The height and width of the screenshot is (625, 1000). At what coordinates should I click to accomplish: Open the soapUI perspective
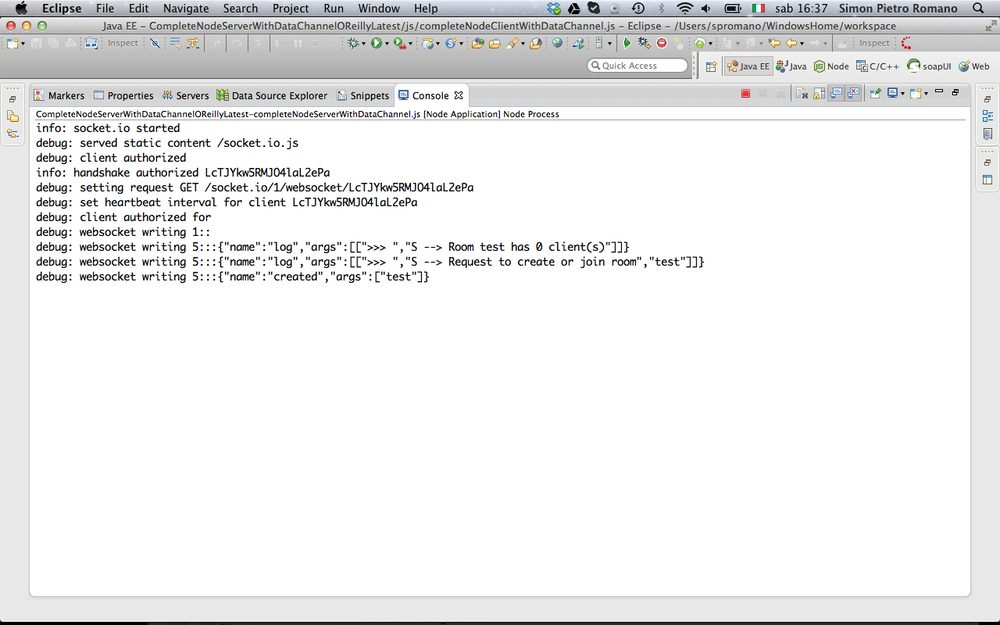929,66
